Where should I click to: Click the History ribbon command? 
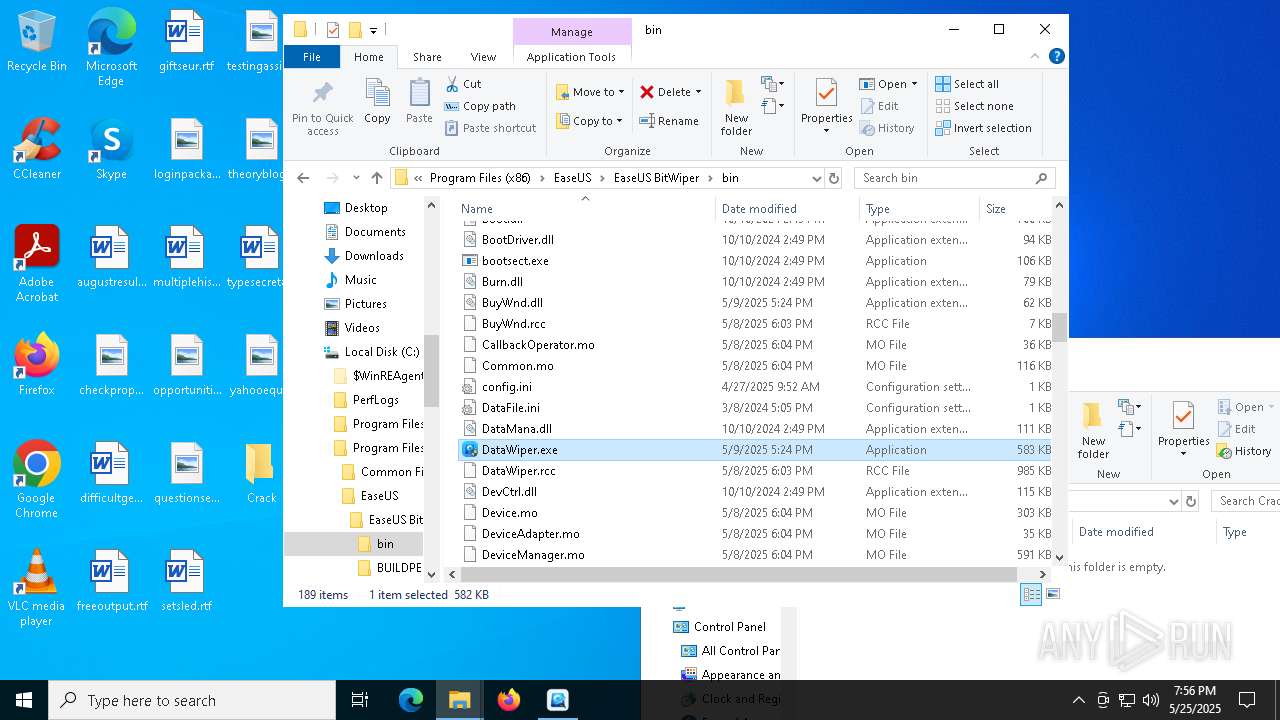tap(886, 128)
